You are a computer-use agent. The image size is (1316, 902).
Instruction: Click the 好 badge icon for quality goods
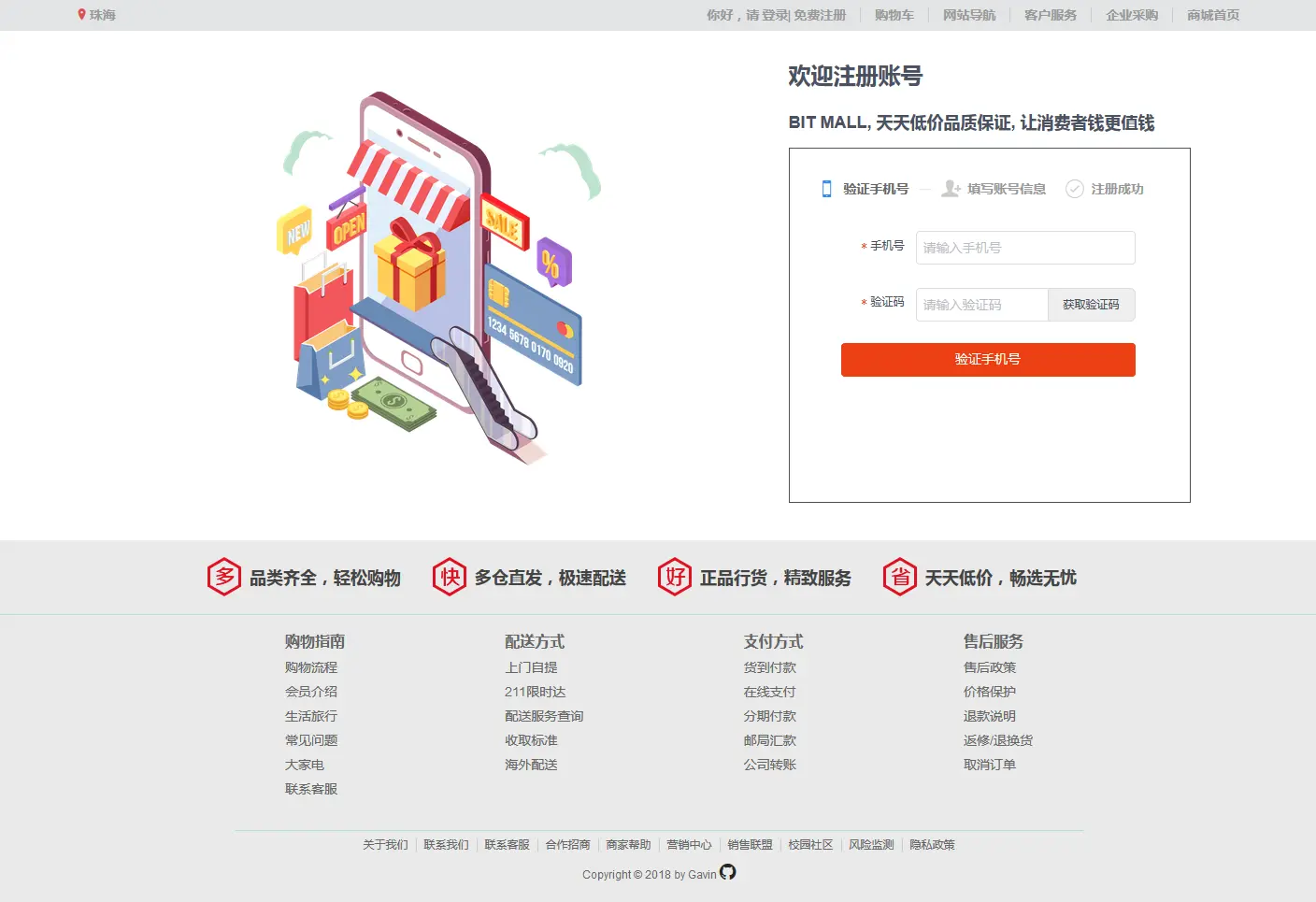tap(675, 577)
